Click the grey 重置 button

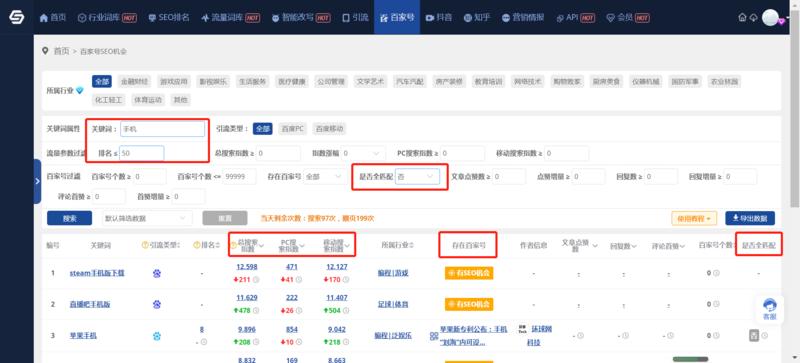click(225, 219)
